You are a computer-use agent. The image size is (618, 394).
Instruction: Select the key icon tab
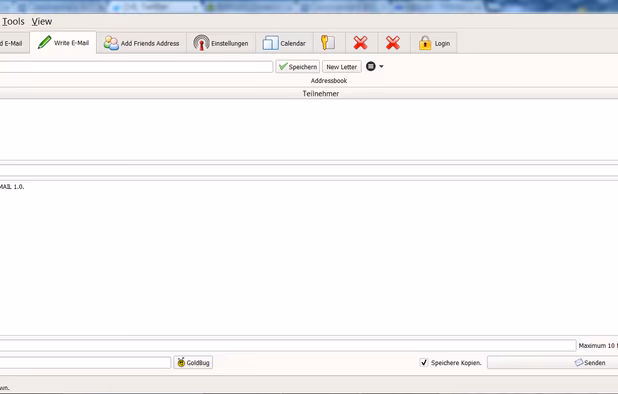pos(329,43)
